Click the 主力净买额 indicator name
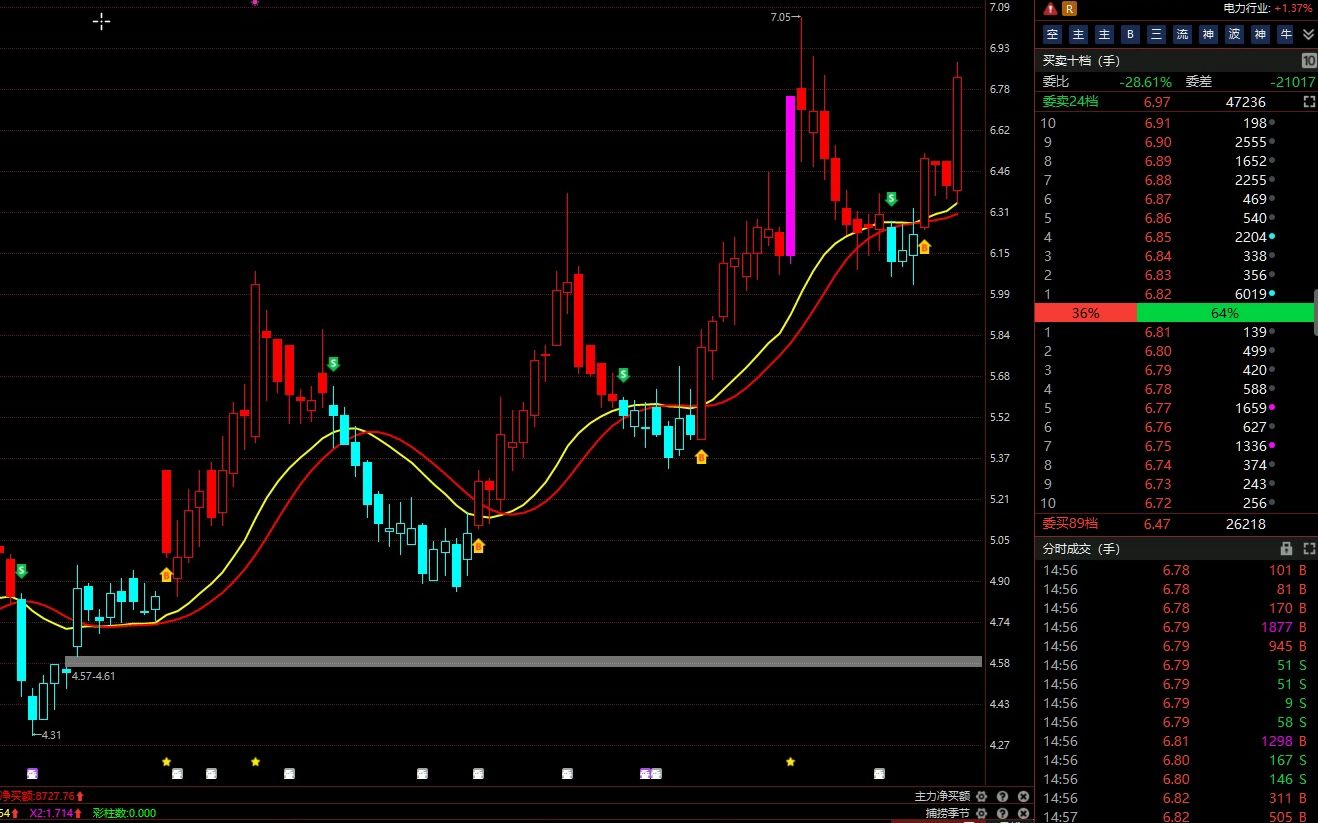The height and width of the screenshot is (823, 1318). click(x=942, y=796)
